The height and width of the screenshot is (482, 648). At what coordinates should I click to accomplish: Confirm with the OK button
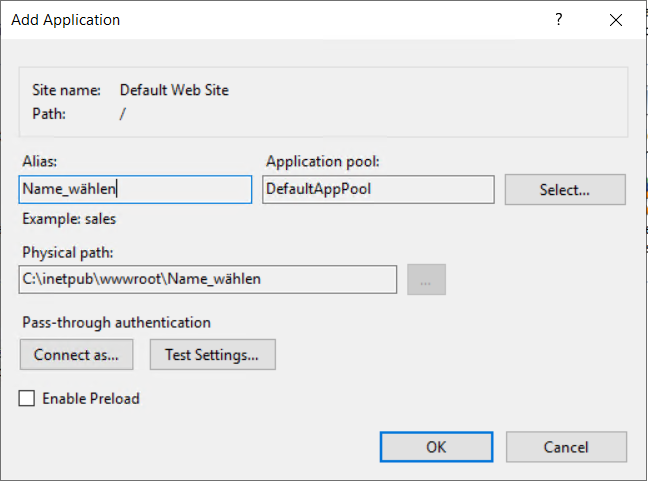pyautogui.click(x=436, y=447)
